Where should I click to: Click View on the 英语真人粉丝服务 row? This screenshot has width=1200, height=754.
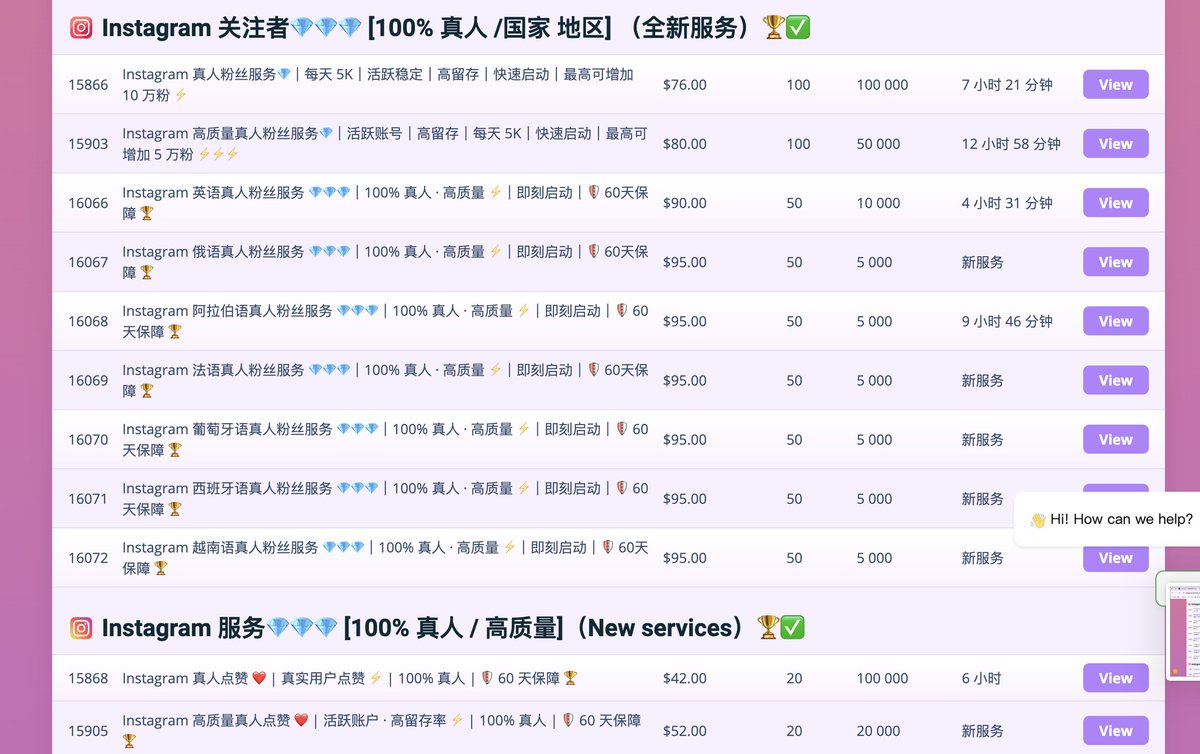point(1115,203)
